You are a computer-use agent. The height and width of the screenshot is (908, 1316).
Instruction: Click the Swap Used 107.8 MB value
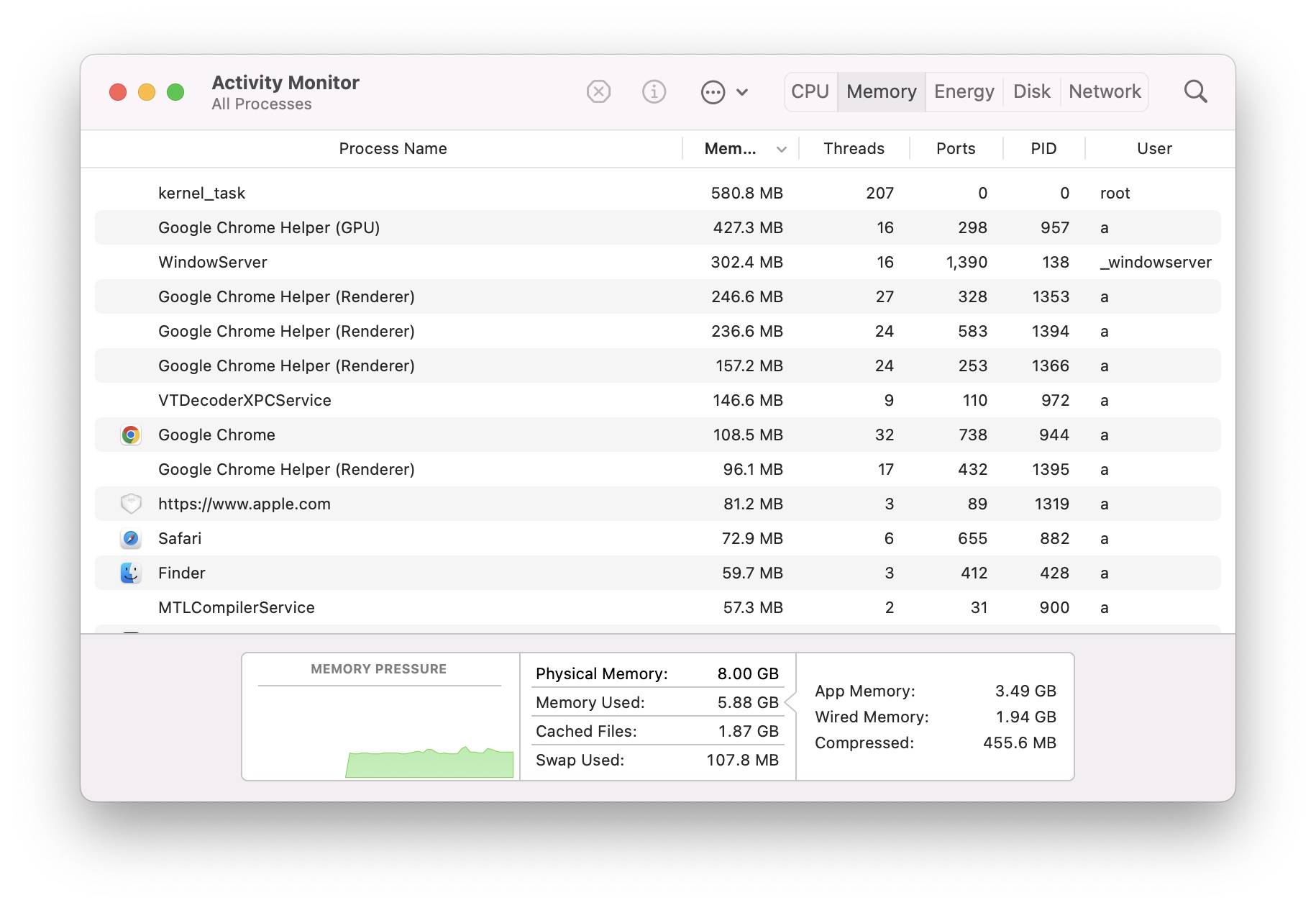click(x=742, y=760)
